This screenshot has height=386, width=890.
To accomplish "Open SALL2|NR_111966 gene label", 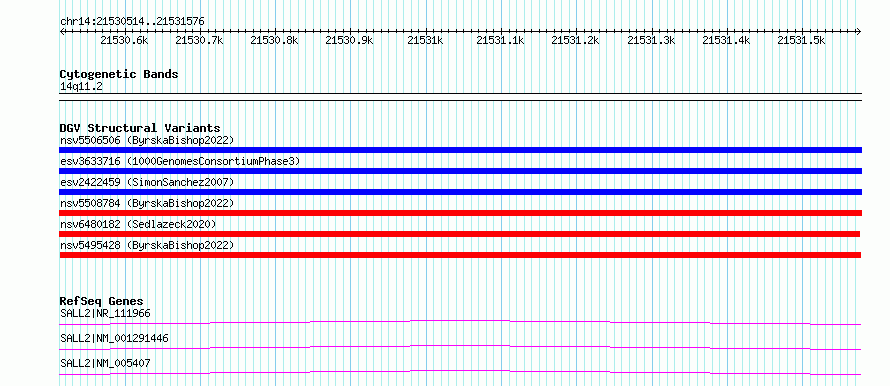I will coord(105,313).
